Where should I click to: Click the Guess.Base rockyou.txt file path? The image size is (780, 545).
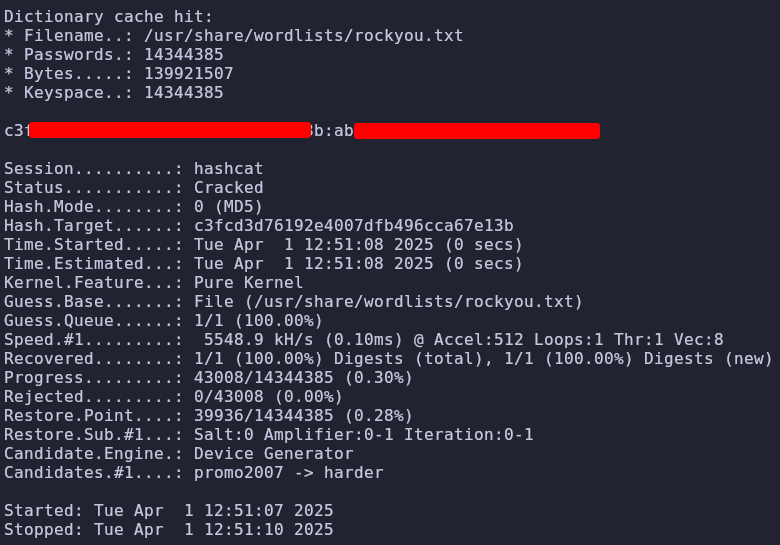(x=388, y=301)
